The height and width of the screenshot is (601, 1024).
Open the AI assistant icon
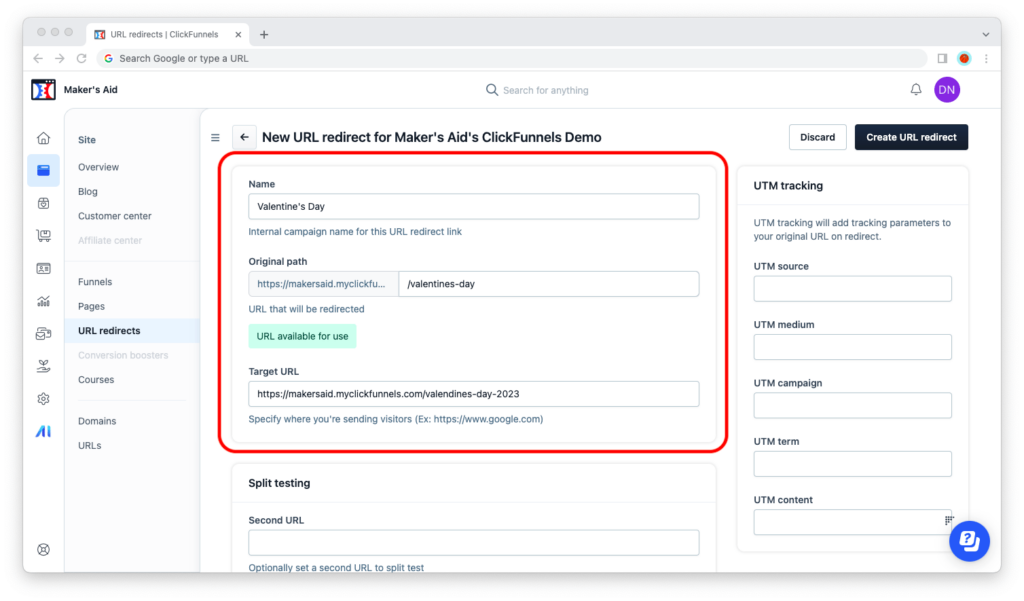[x=43, y=432]
